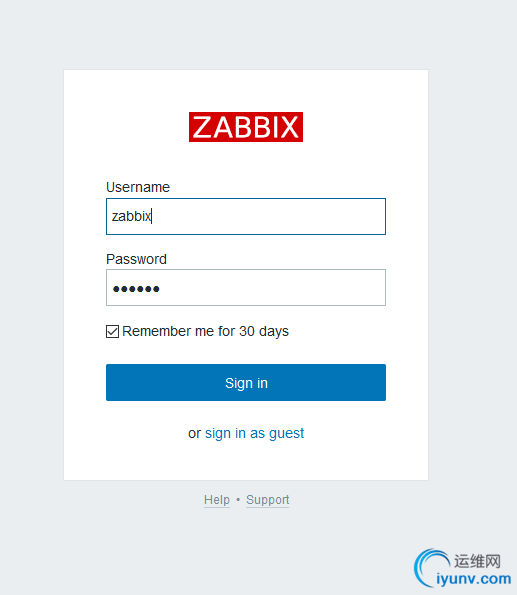Click the Username field label
This screenshot has height=595, width=517.
pos(138,187)
